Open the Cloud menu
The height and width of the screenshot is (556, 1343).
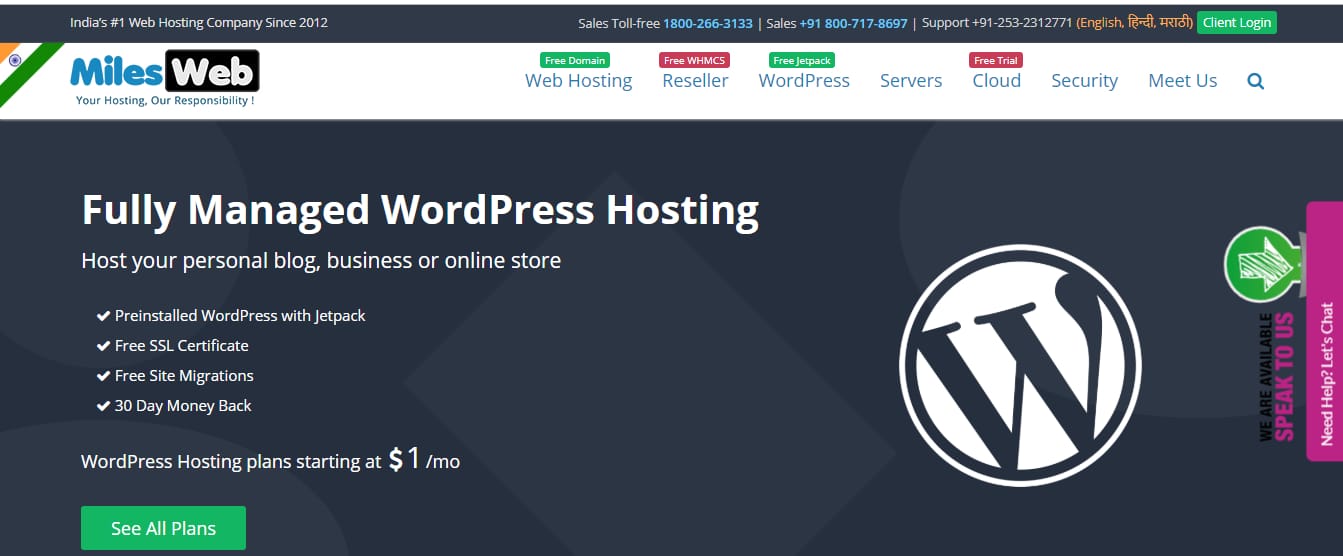996,81
